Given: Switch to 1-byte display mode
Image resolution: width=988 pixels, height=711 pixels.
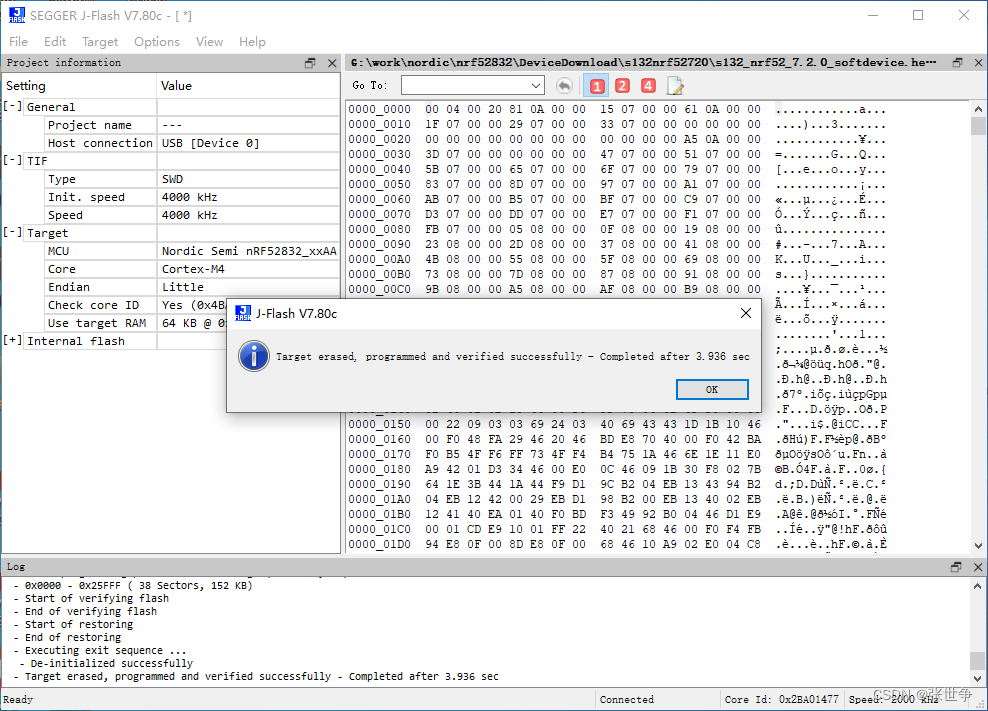Looking at the screenshot, I should point(597,86).
